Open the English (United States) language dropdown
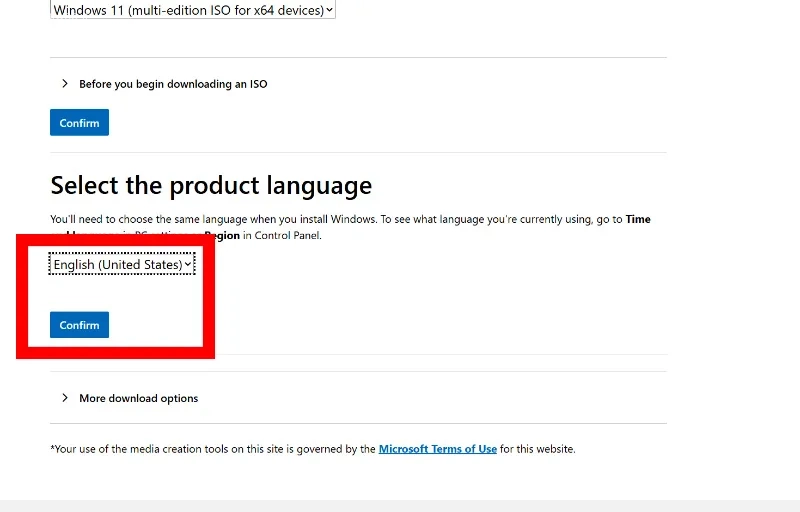Image resolution: width=800 pixels, height=512 pixels. click(118, 265)
